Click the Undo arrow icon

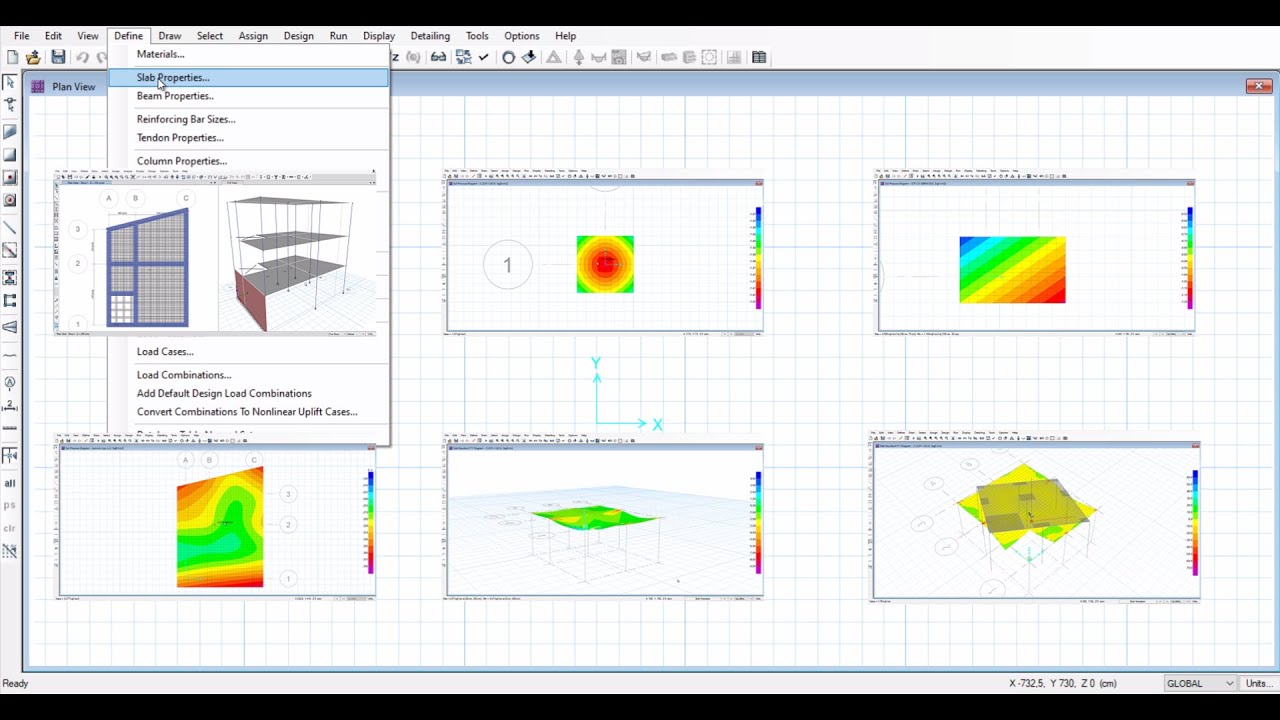[x=83, y=57]
